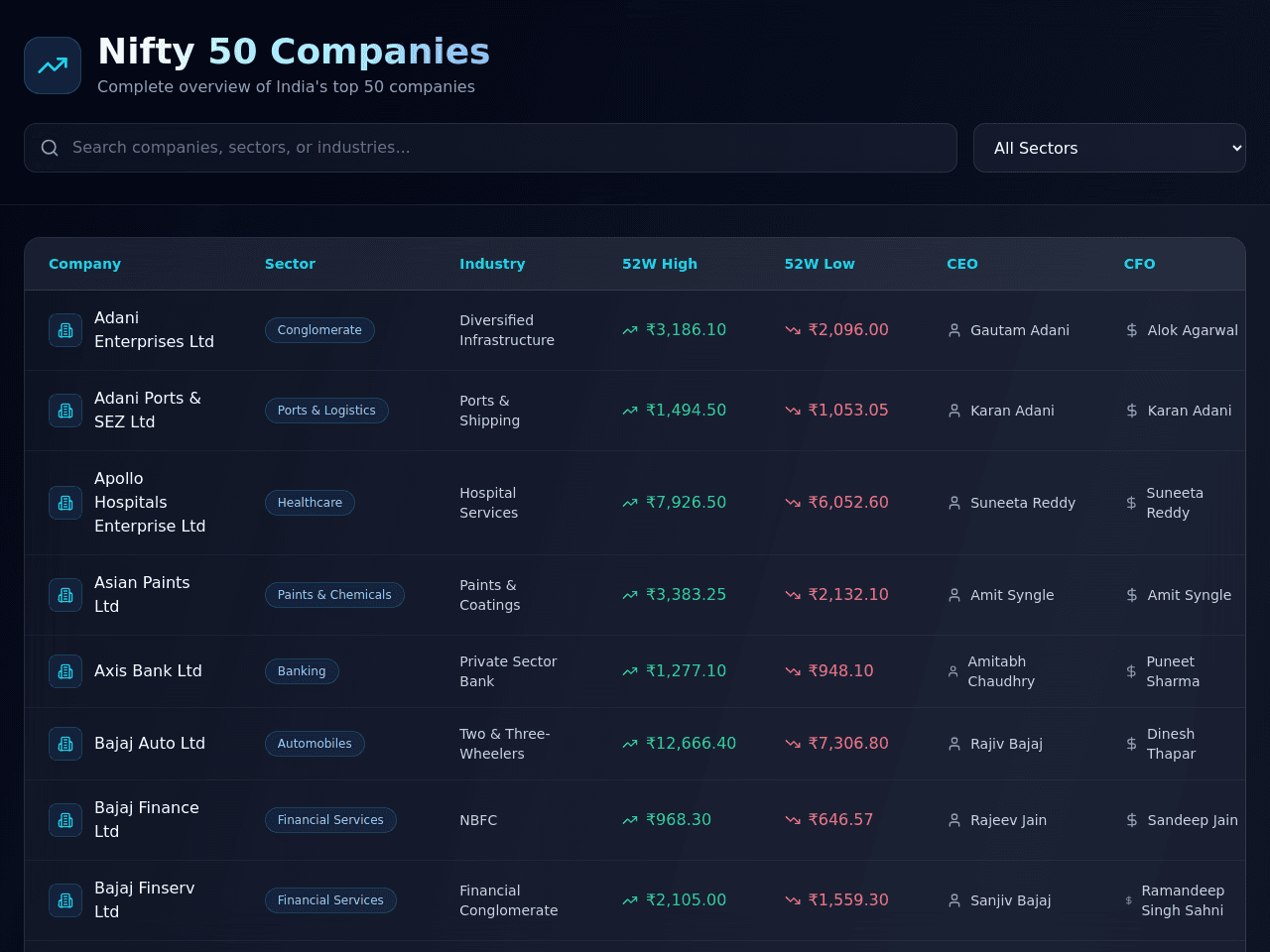Image resolution: width=1270 pixels, height=952 pixels.
Task: Click CFO name Ramandeep Singh Sahni
Action: point(1183,900)
